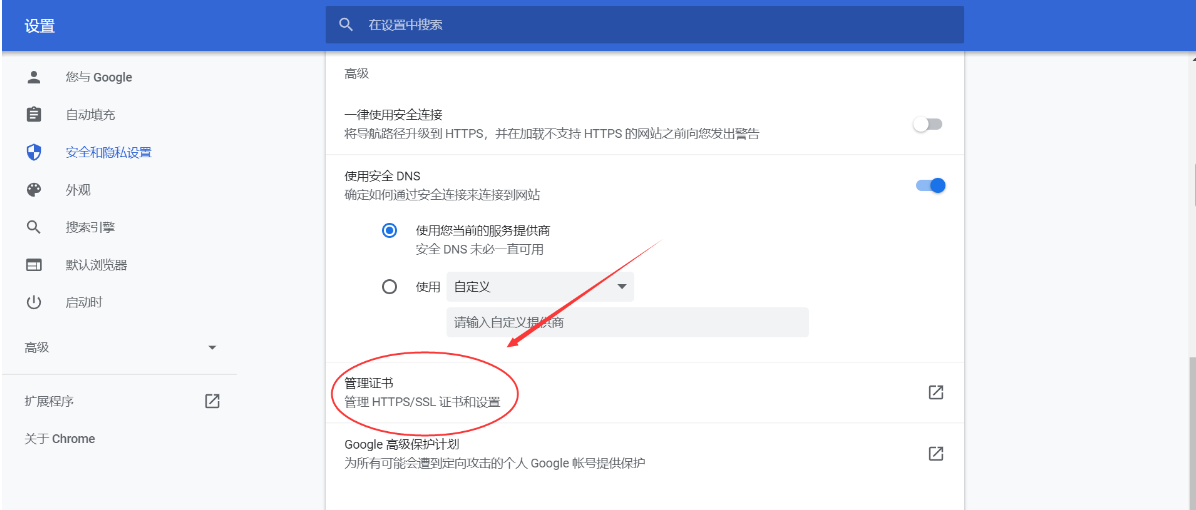Select 使用您当前的服务提供商 radio button
This screenshot has width=1196, height=510.
point(390,230)
